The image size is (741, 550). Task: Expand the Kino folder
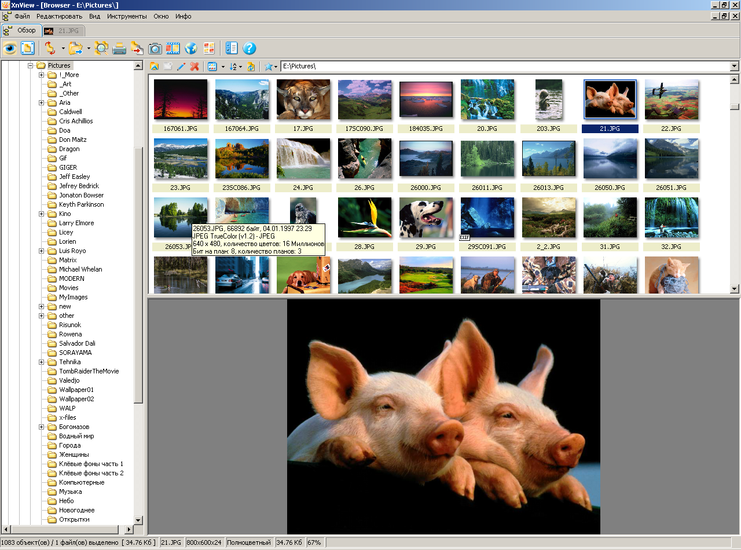42,214
